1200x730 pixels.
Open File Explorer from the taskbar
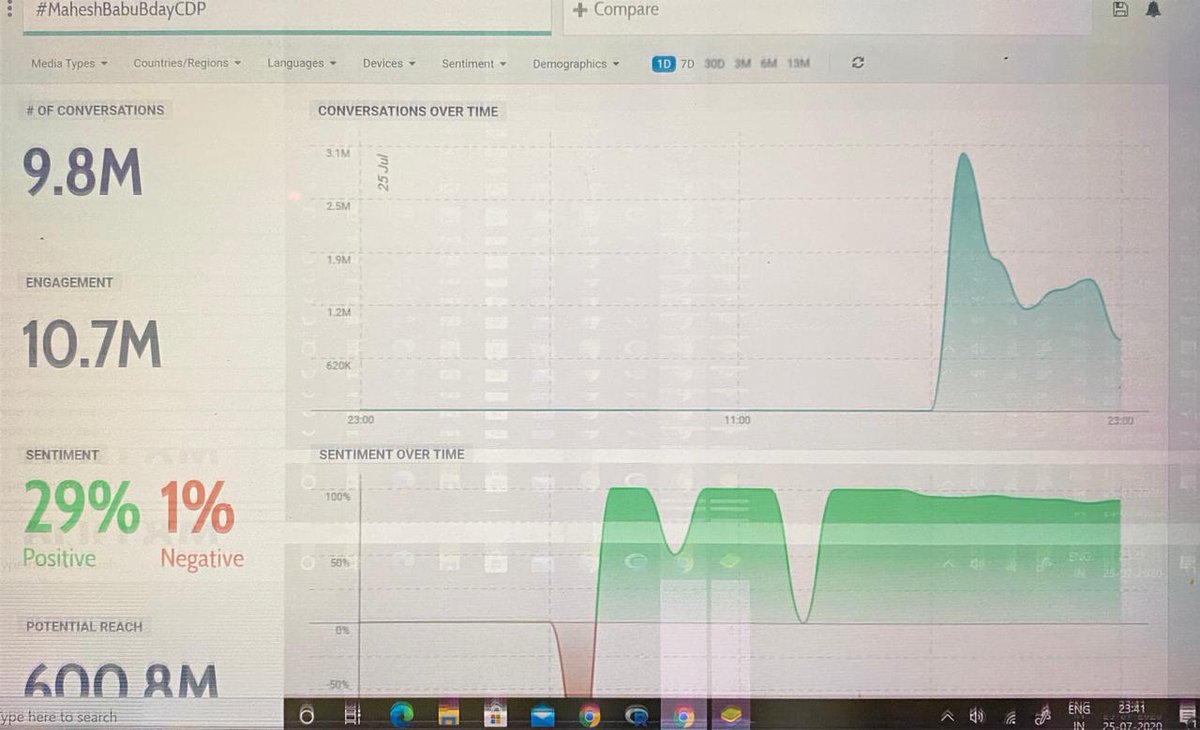pyautogui.click(x=449, y=715)
